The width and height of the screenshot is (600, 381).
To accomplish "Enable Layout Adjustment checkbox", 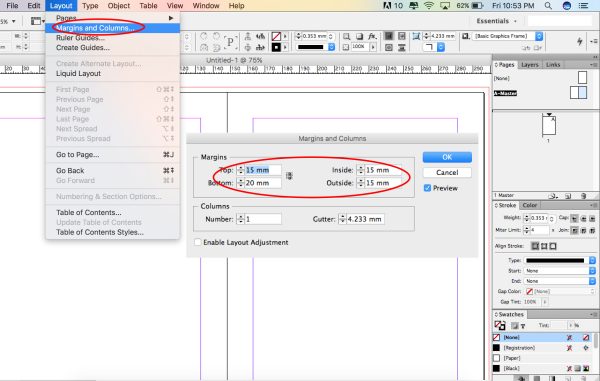I will tap(198, 242).
